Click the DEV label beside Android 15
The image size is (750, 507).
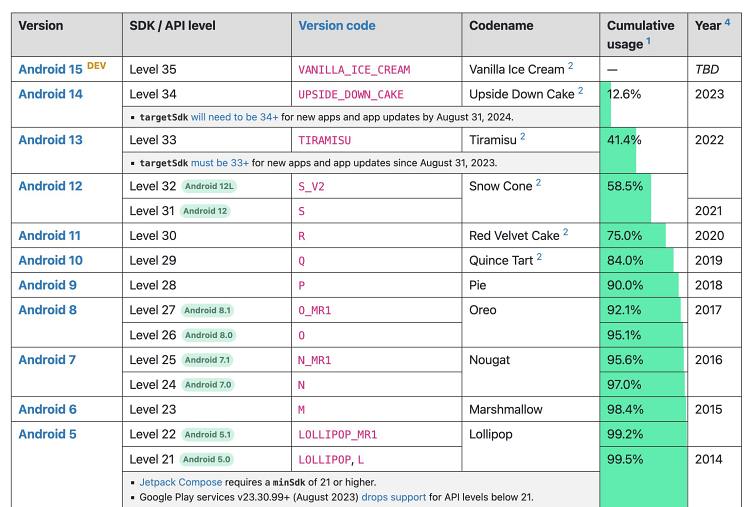pos(97,66)
